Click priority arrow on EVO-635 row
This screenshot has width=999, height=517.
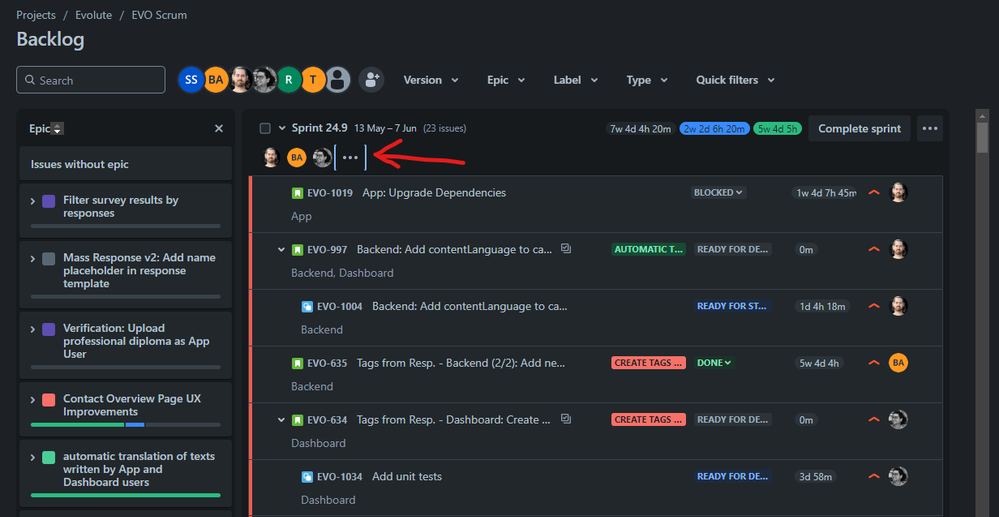(874, 362)
